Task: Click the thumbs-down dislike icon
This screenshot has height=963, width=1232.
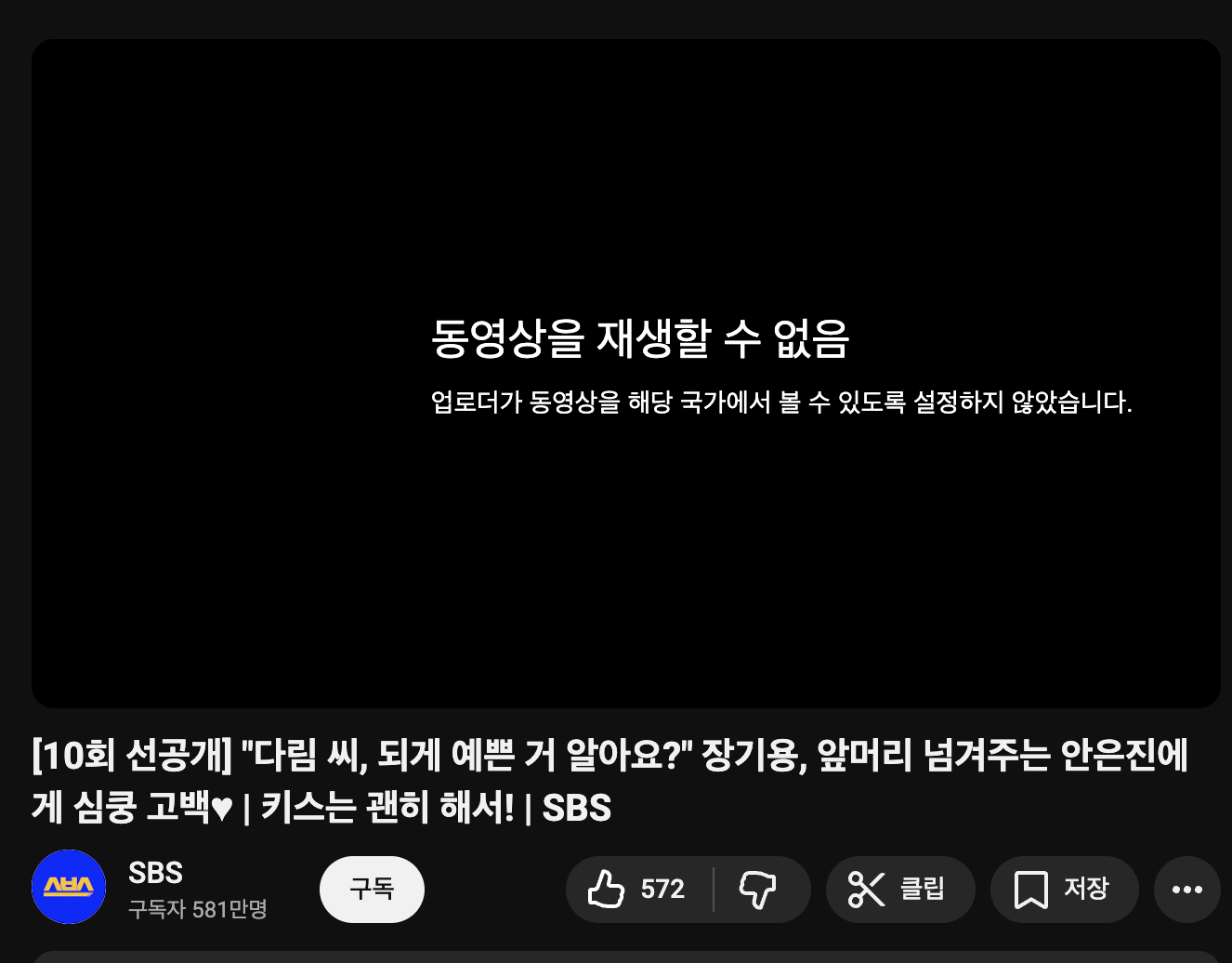Action: (757, 890)
